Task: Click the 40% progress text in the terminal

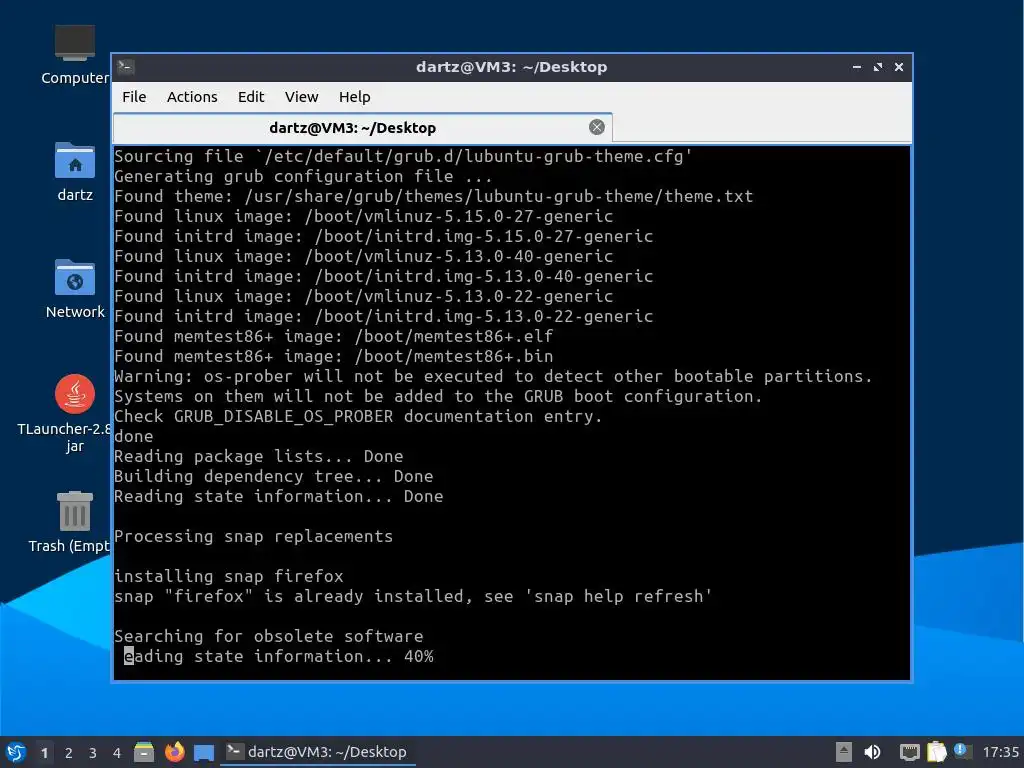Action: point(419,656)
